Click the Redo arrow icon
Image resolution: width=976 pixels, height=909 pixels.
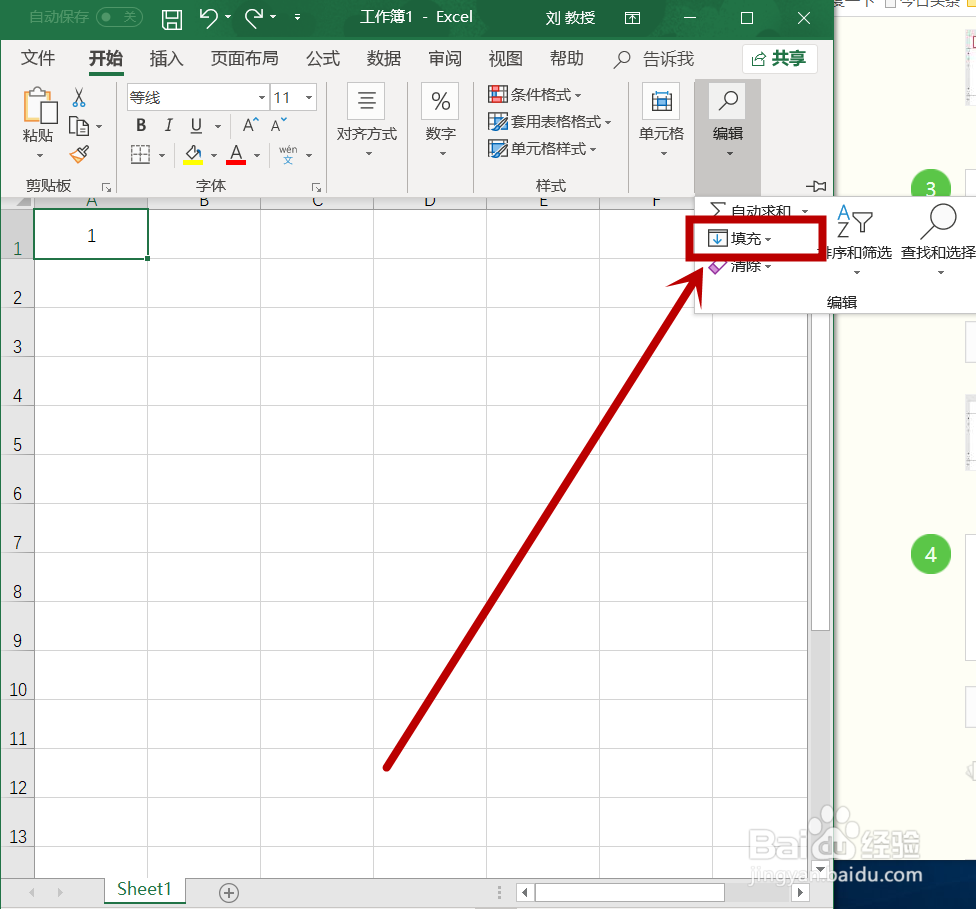[254, 17]
